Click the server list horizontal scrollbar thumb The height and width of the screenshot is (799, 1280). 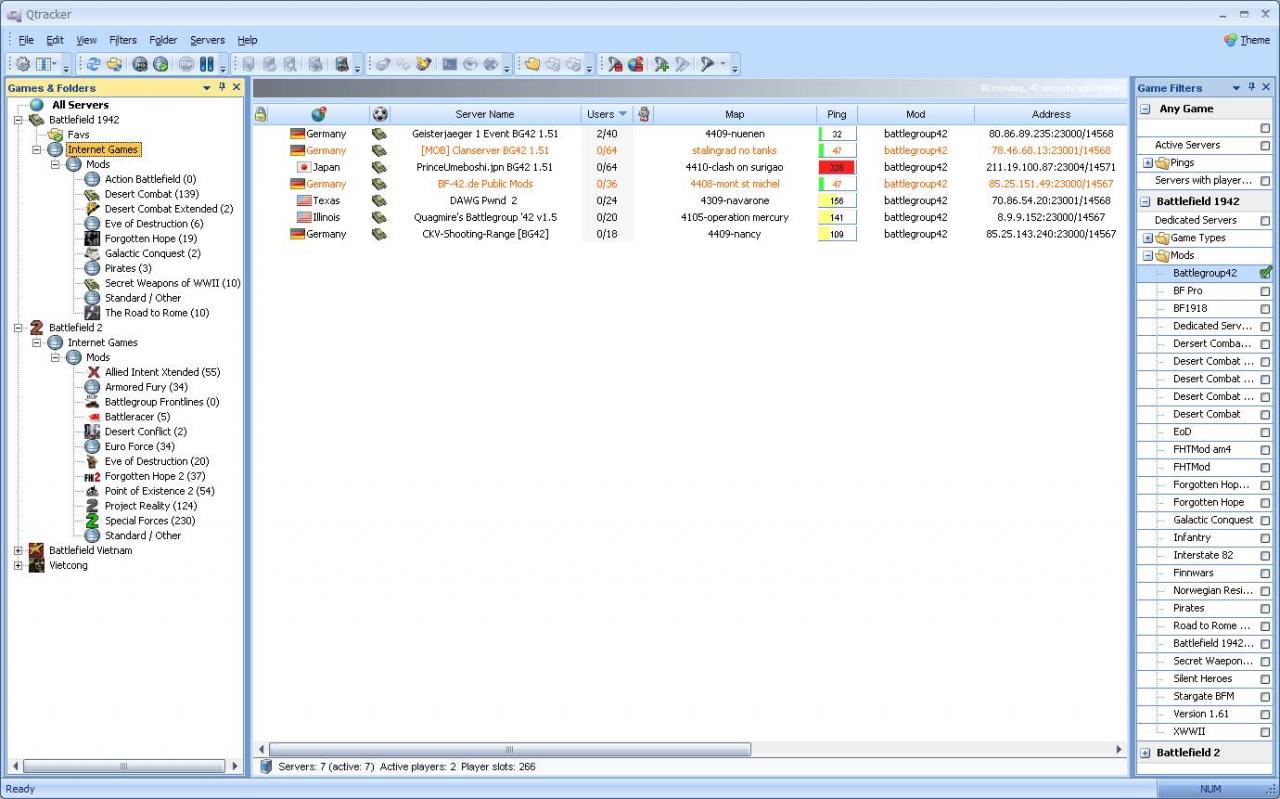[x=509, y=749]
